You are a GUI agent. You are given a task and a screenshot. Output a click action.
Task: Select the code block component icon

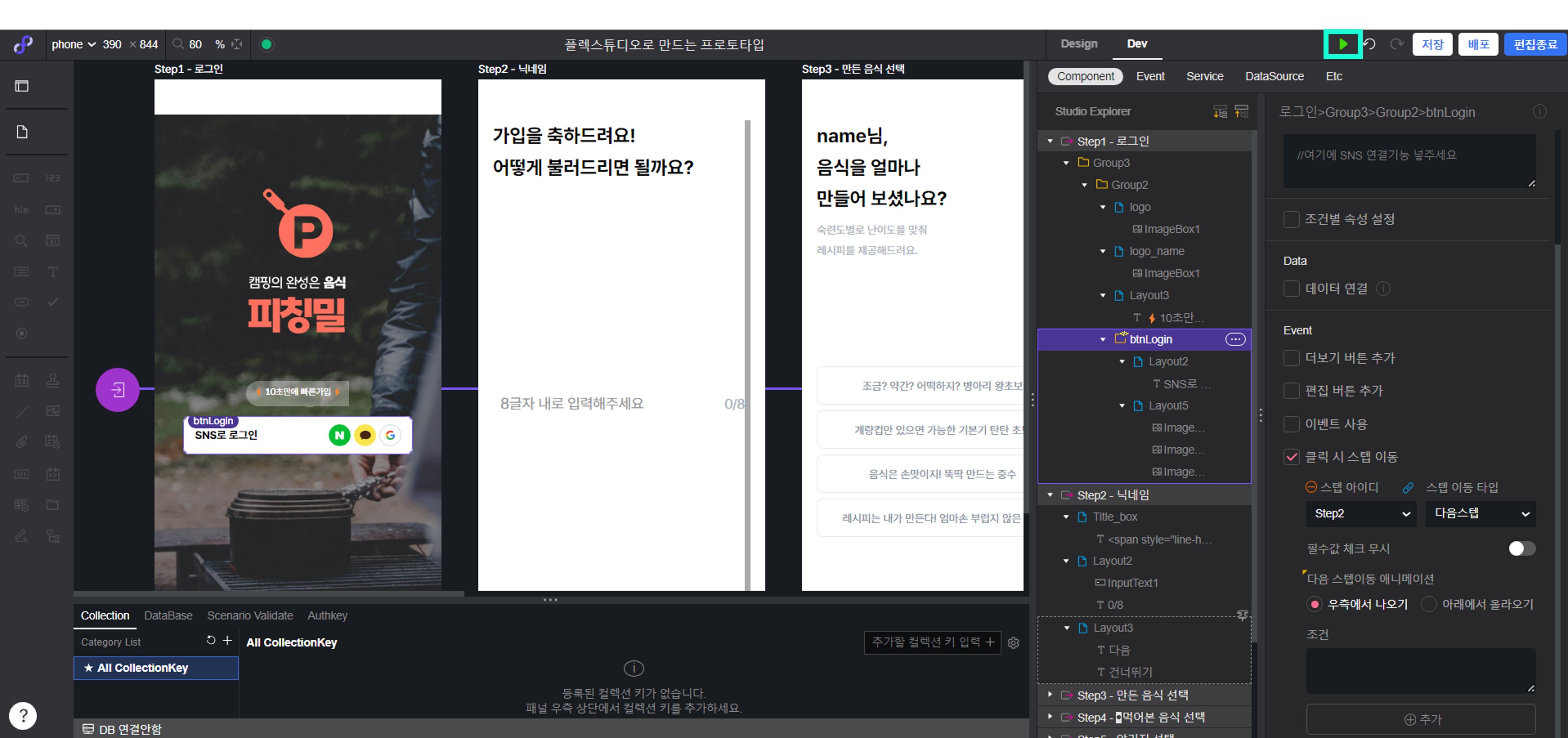coord(21,474)
